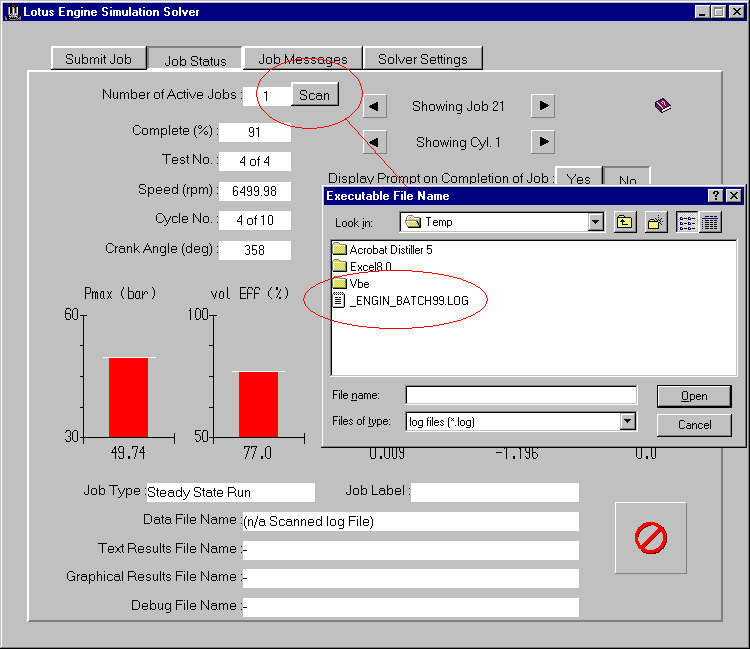Show previous job with left arrow
Image resolution: width=750 pixels, height=649 pixels.
click(375, 106)
